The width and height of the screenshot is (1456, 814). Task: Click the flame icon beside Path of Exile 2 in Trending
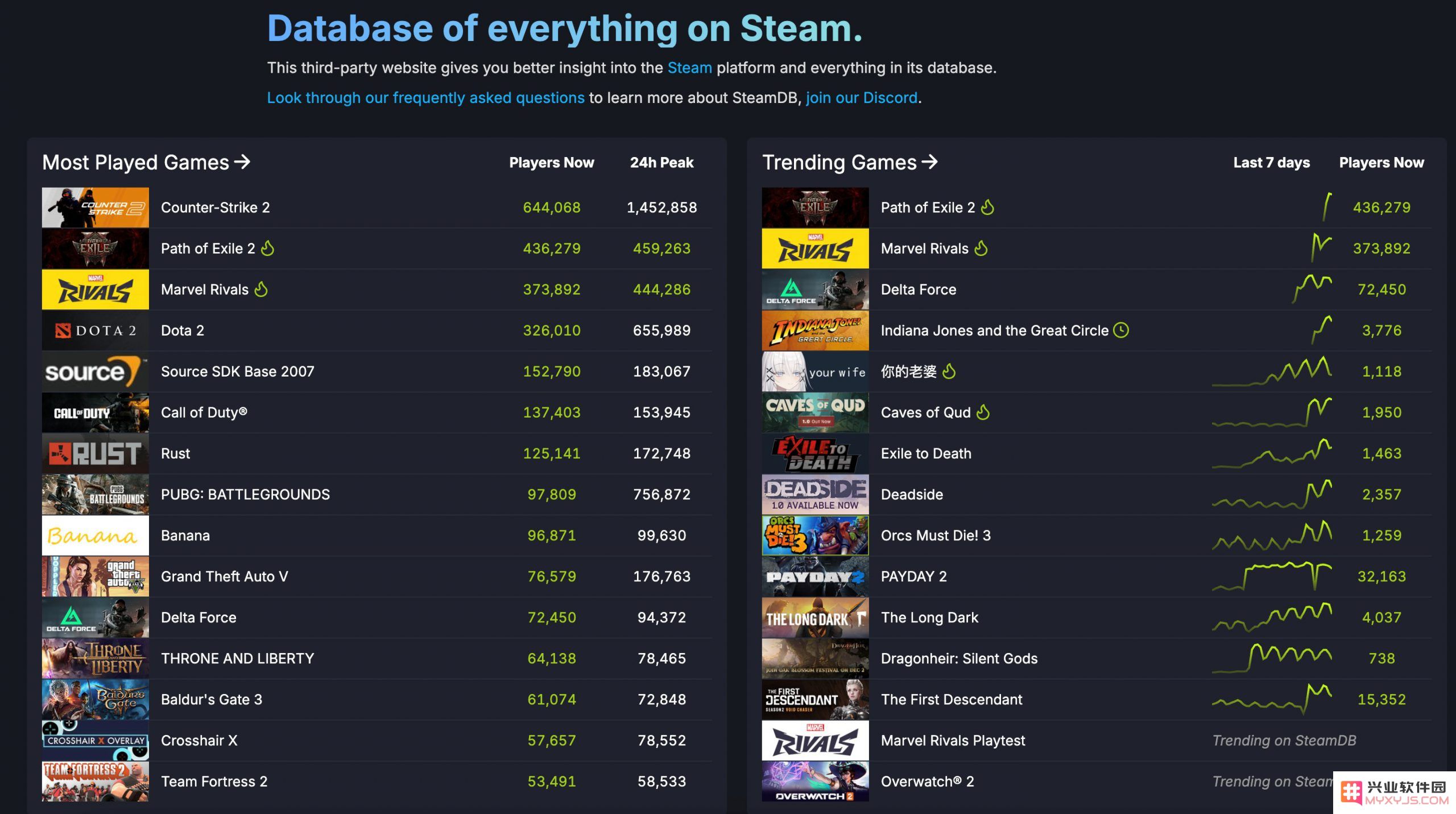(x=988, y=207)
